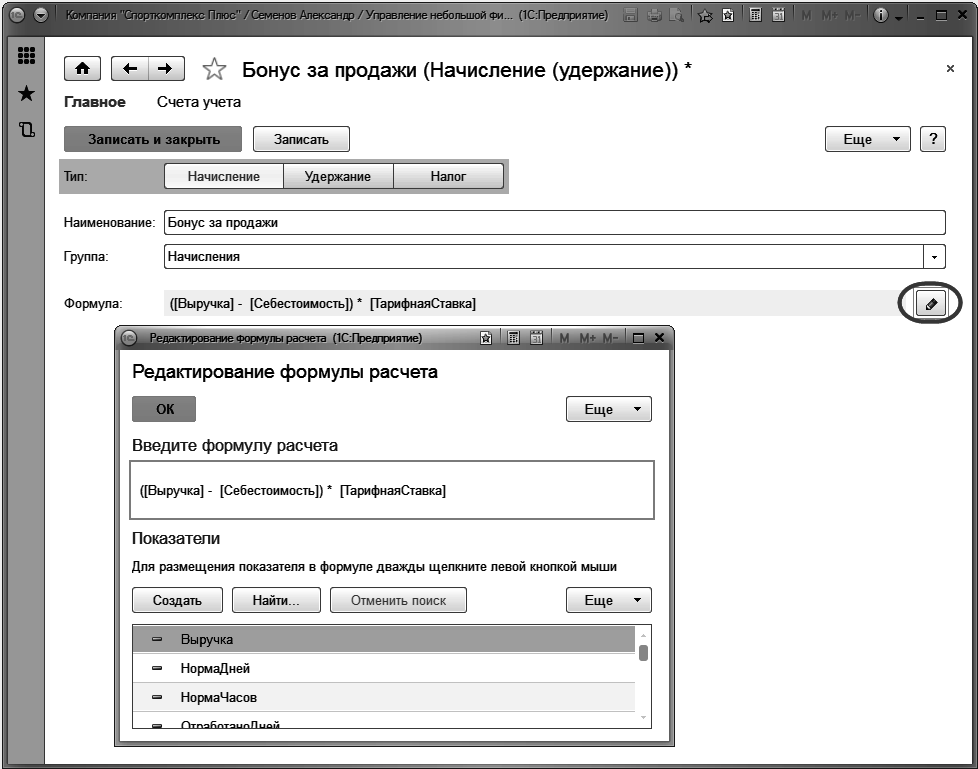This screenshot has width=978, height=769.
Task: Select Начисление type
Action: click(223, 177)
